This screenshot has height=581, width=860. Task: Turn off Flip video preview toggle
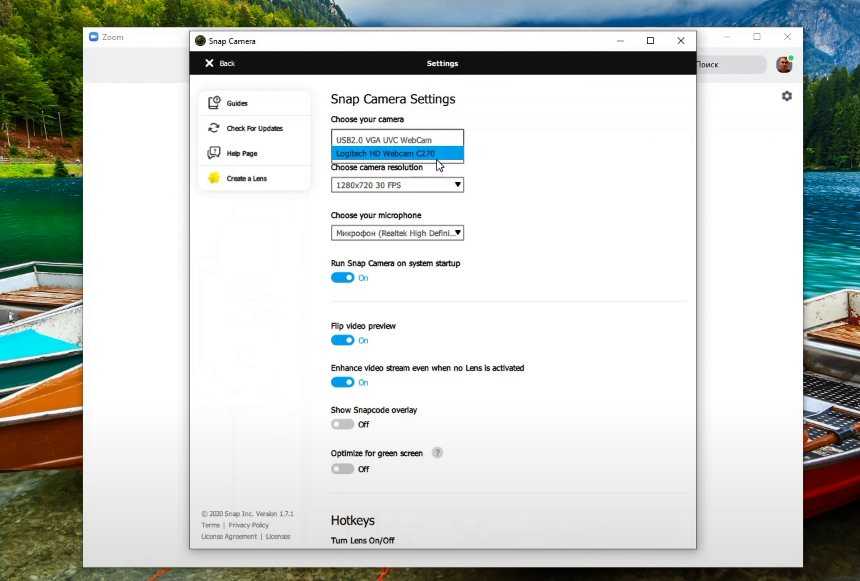342,341
